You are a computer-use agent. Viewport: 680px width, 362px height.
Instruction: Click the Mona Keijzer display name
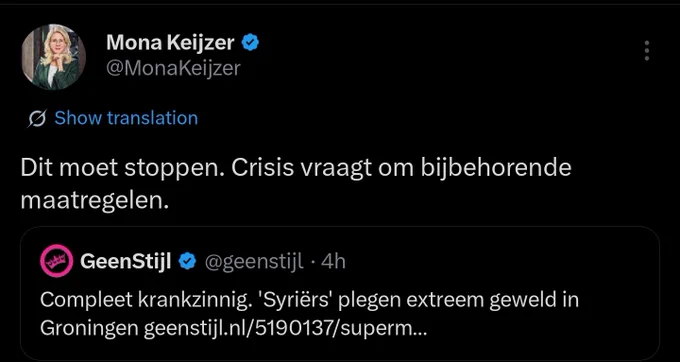point(170,42)
